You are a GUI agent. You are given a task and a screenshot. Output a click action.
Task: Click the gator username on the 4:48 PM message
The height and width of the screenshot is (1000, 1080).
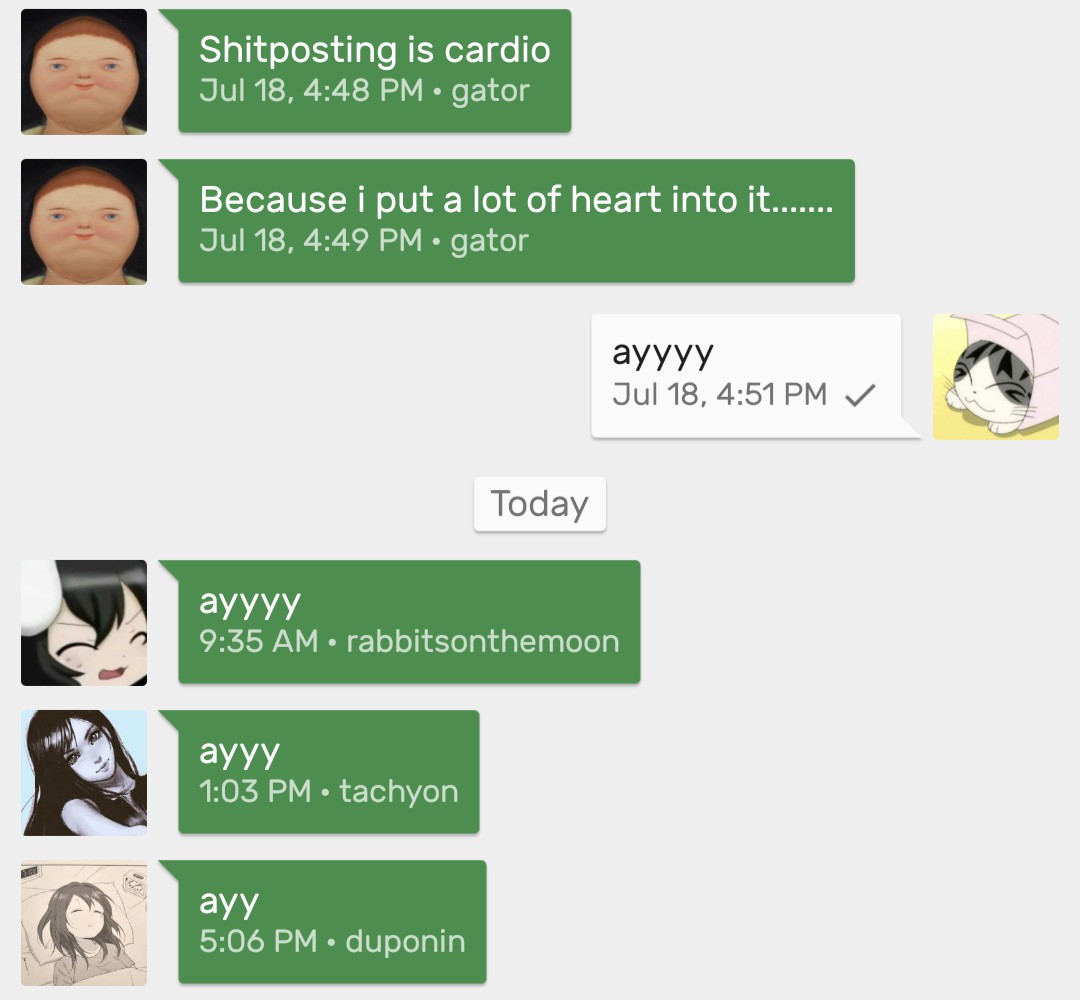click(x=490, y=92)
